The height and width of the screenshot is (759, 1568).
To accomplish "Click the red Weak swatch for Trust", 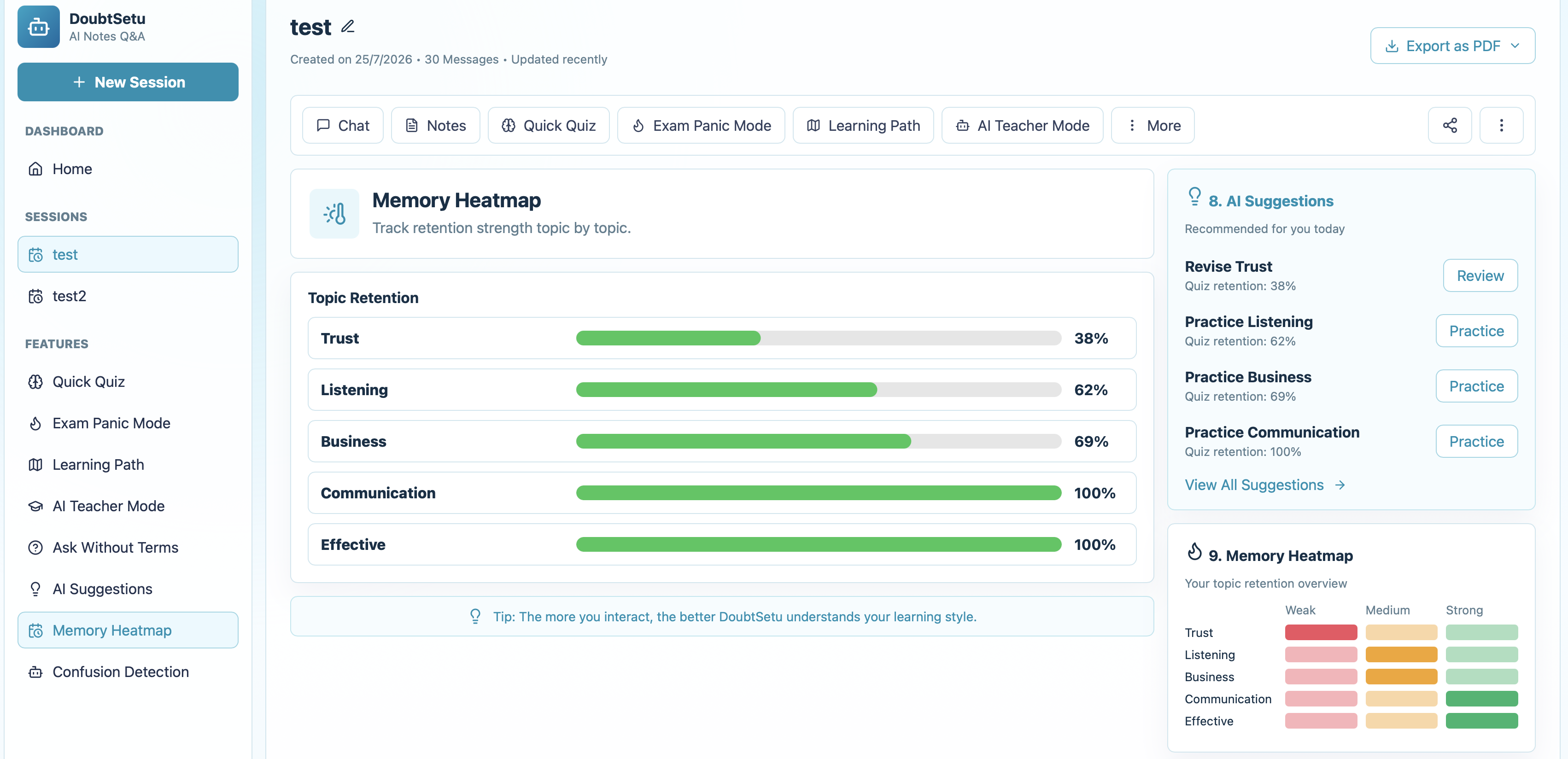I will pyautogui.click(x=1321, y=632).
